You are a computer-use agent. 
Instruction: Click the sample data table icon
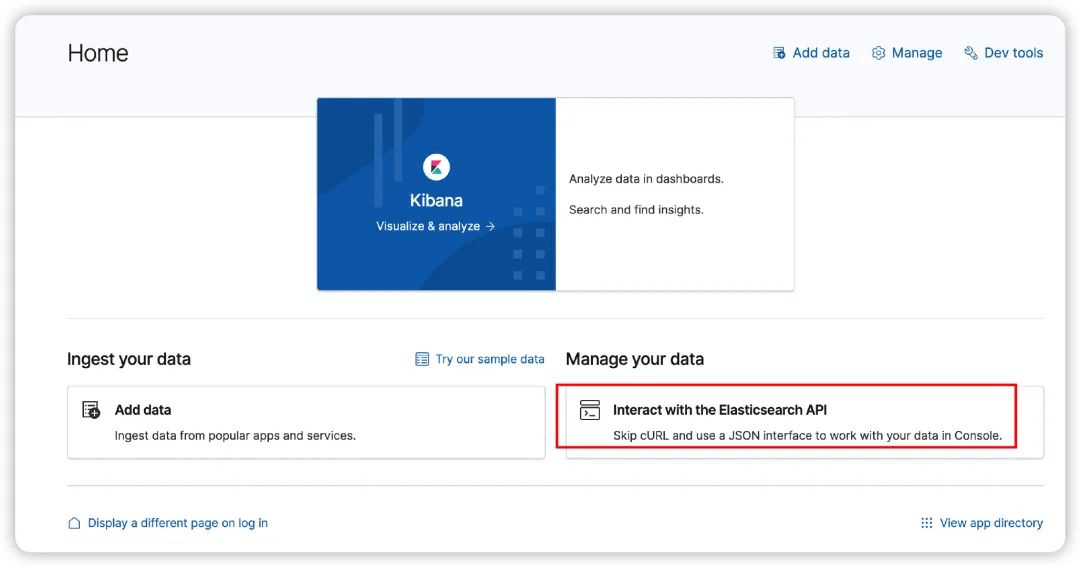(x=422, y=359)
